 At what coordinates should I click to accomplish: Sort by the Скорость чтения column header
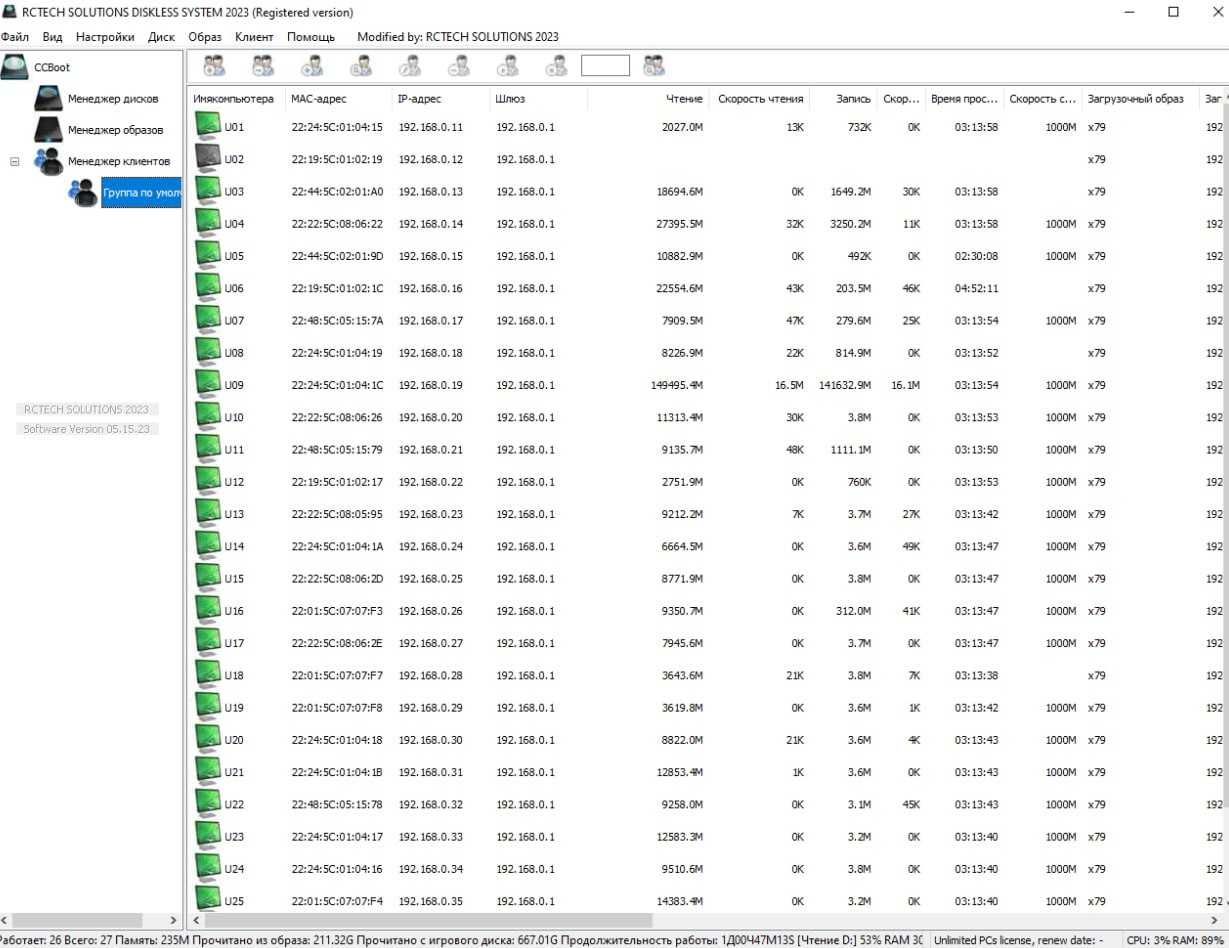click(x=760, y=99)
